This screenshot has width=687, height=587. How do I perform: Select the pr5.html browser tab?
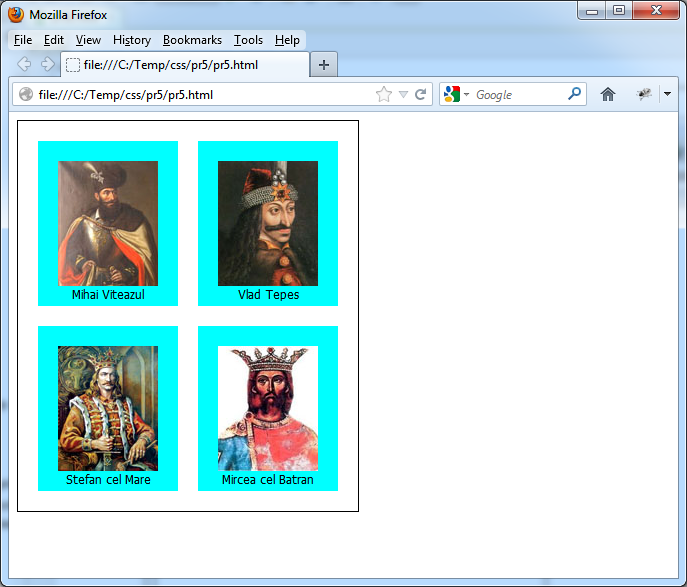[185, 65]
